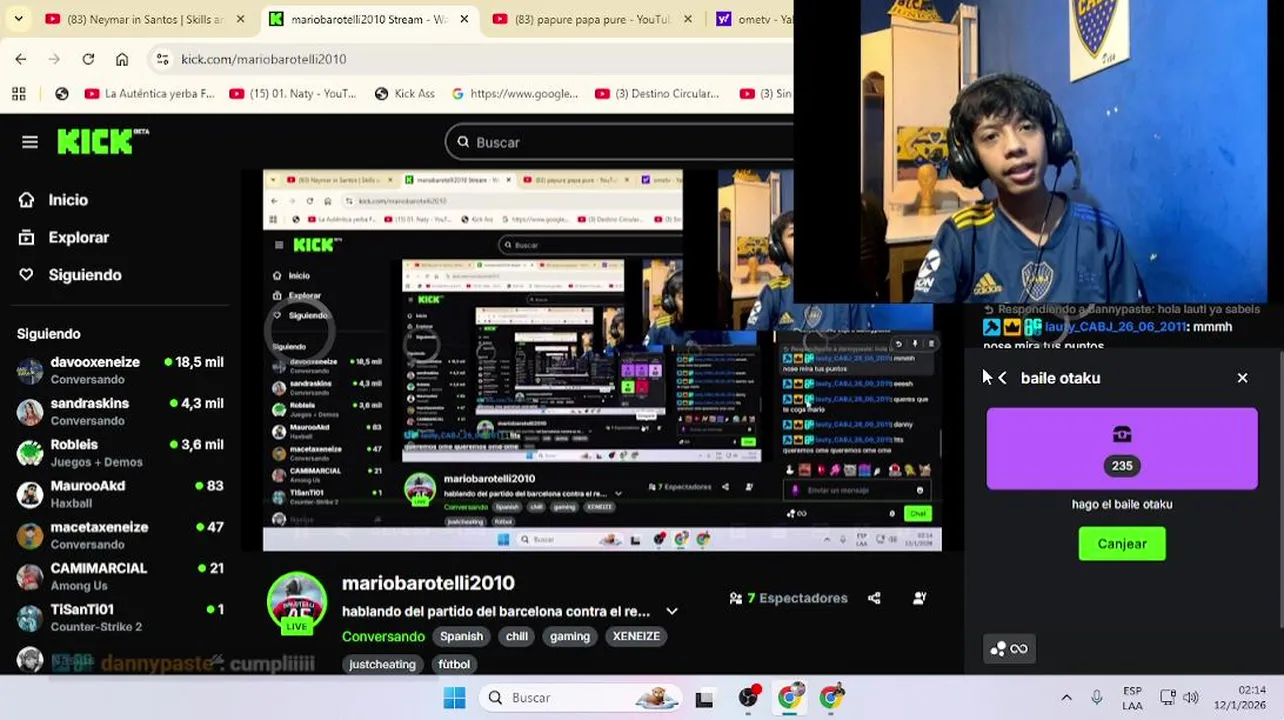
Task: Open the browser home page
Action: 122,59
